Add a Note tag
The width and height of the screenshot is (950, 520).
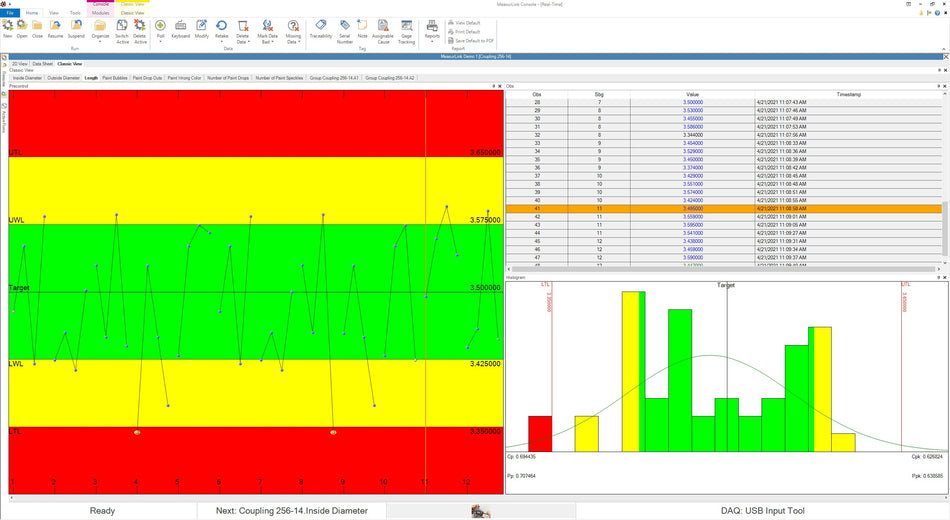pyautogui.click(x=363, y=27)
